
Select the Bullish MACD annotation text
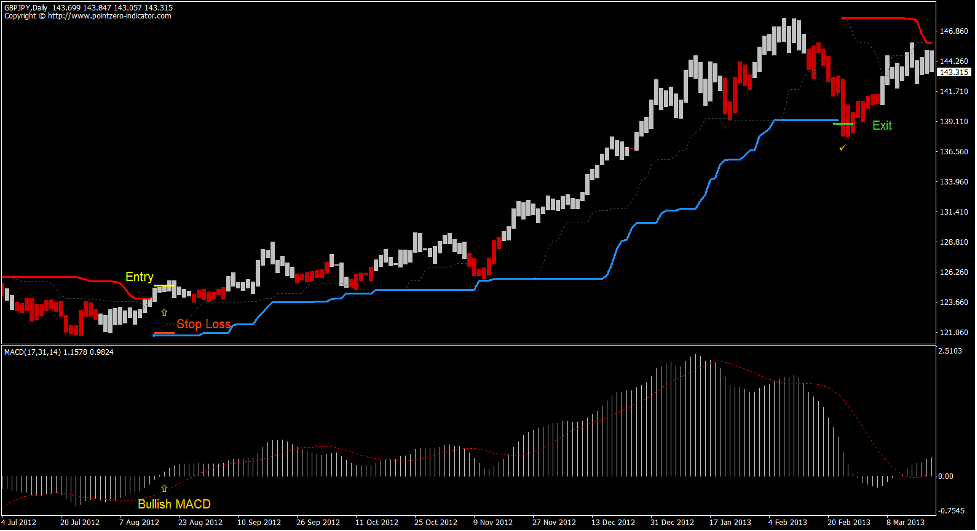coord(174,503)
